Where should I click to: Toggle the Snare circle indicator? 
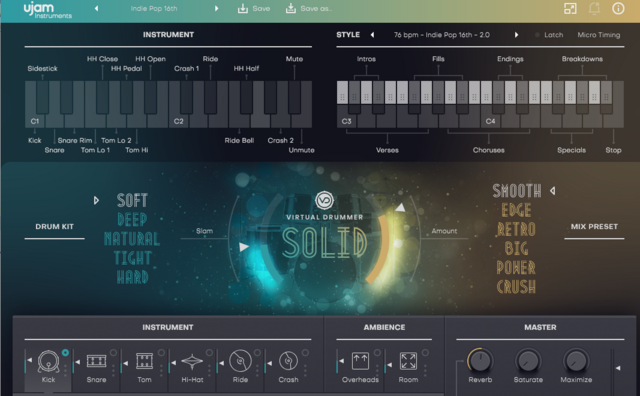pos(113,353)
